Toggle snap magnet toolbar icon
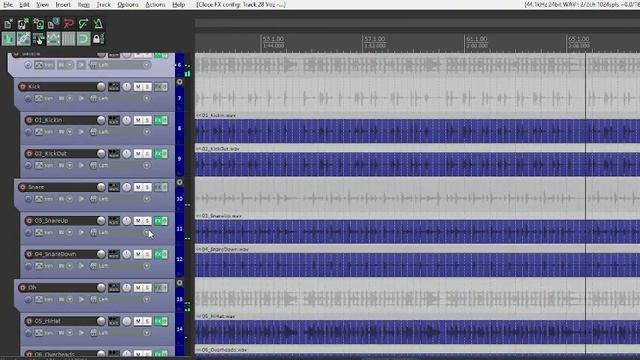 pos(84,39)
